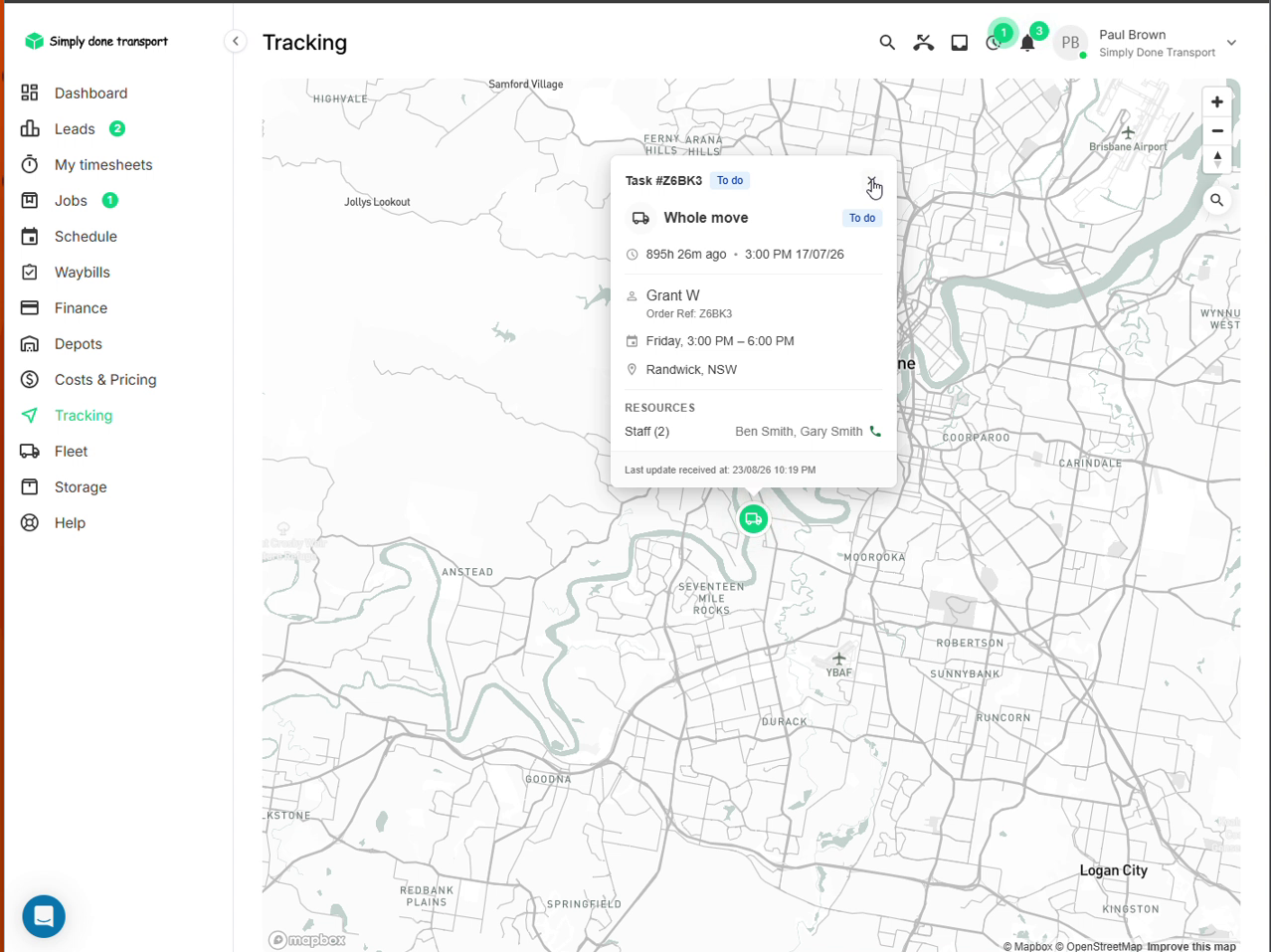
Task: Click the Whole move truck icon
Action: [640, 218]
